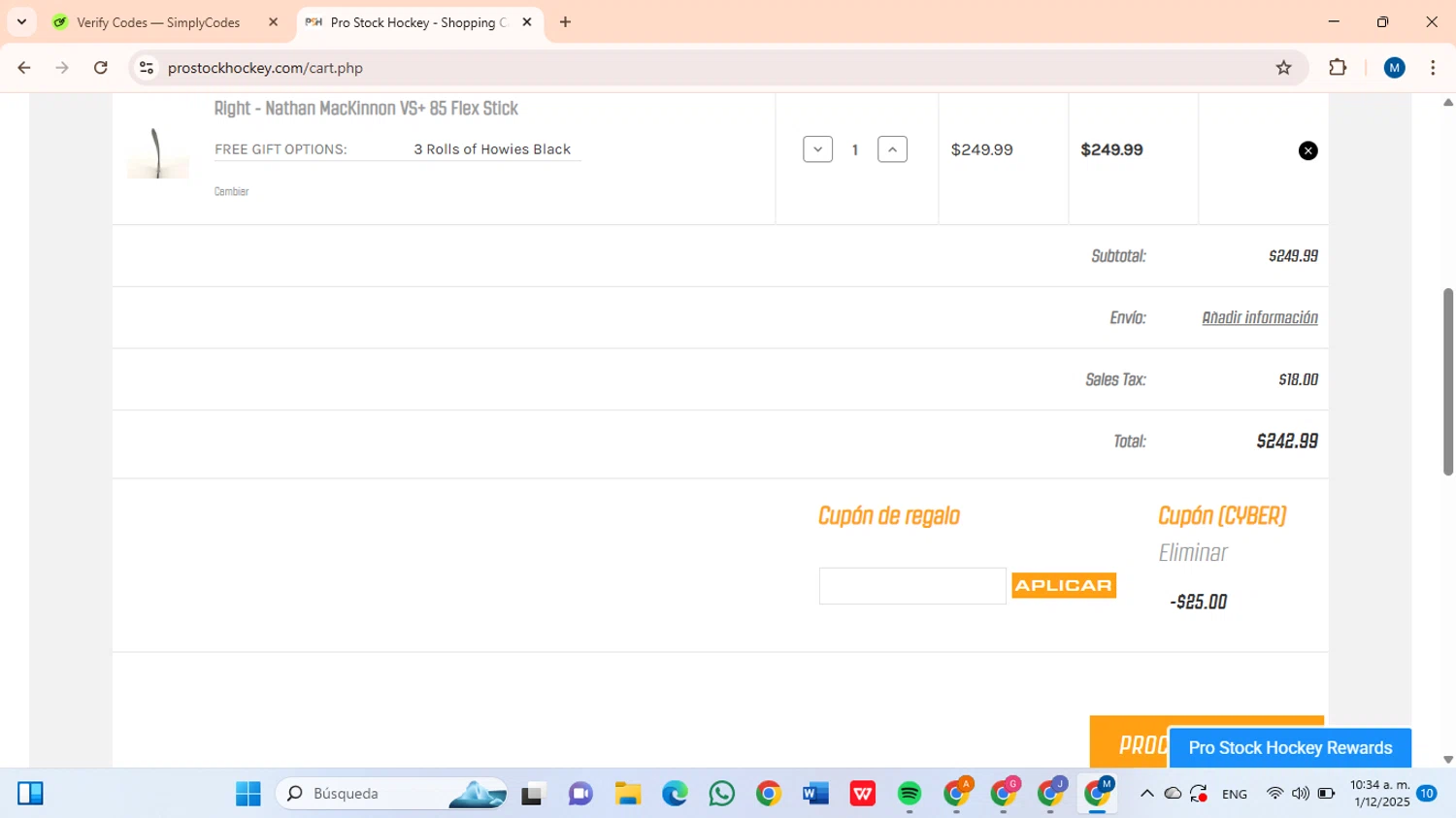This screenshot has width=1456, height=818.
Task: Open WPS Office from taskbar
Action: coord(863,794)
